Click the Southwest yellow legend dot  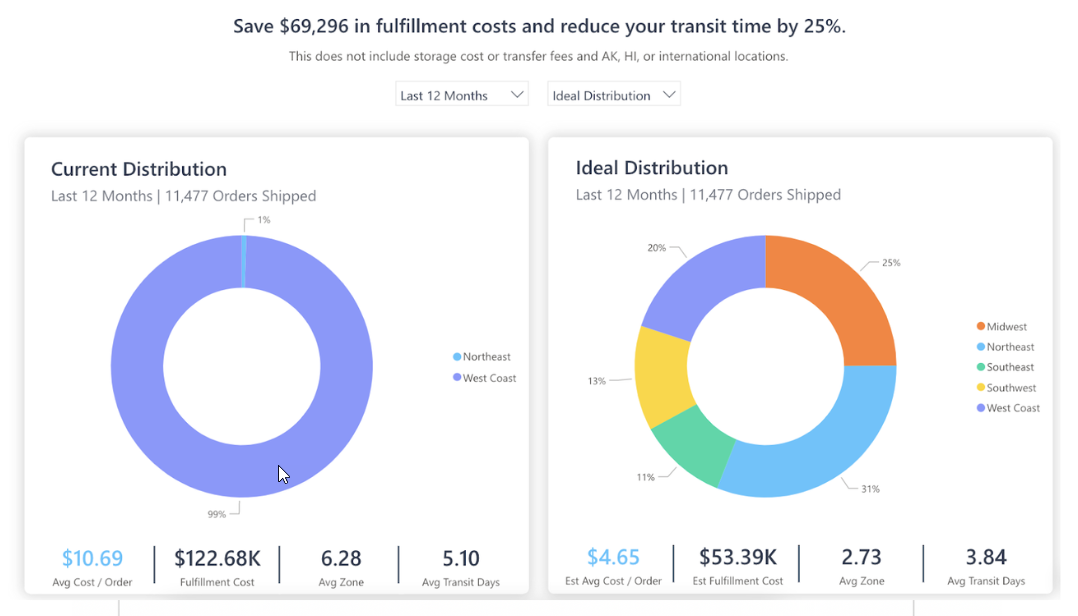(x=981, y=388)
